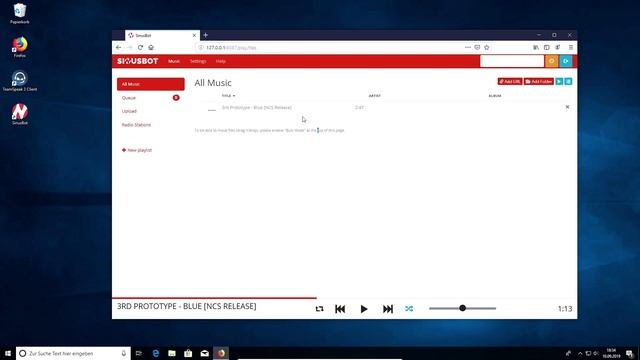
Task: Click the orange button beside search field
Action: tap(551, 61)
